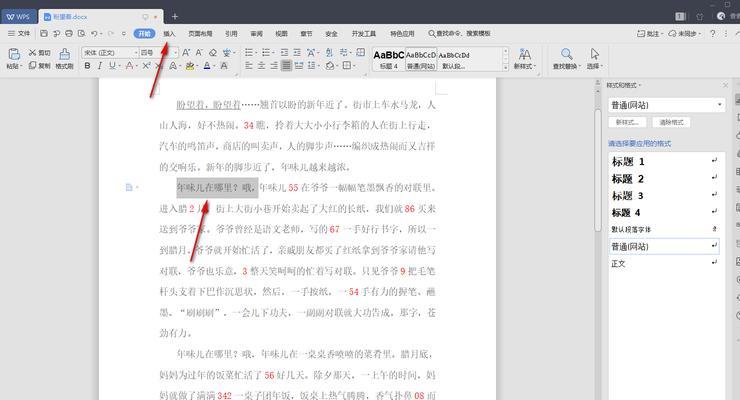Click the new tab plus button
This screenshot has width=740, height=400.
175,17
